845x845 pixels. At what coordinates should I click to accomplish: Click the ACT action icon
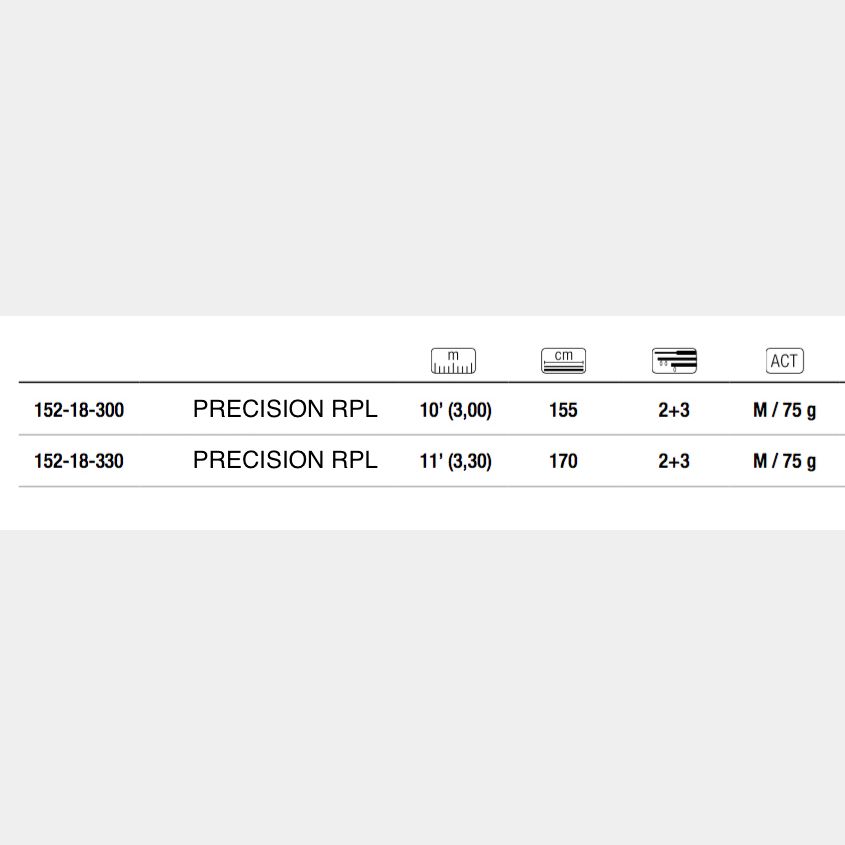tap(785, 361)
